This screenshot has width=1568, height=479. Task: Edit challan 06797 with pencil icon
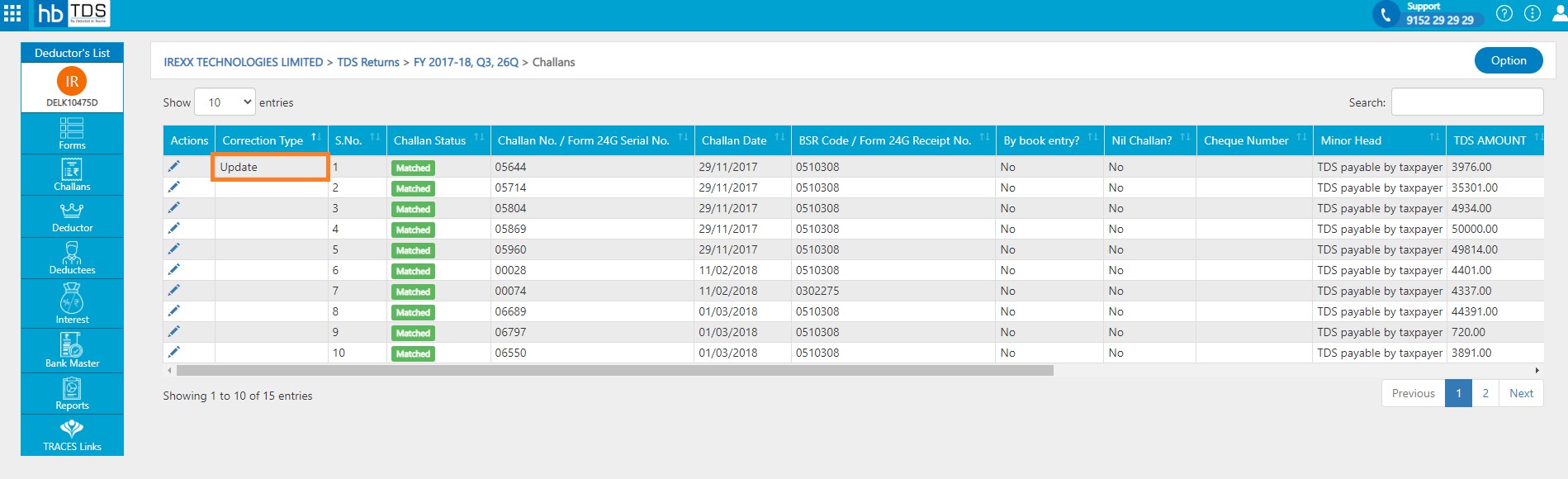[173, 331]
